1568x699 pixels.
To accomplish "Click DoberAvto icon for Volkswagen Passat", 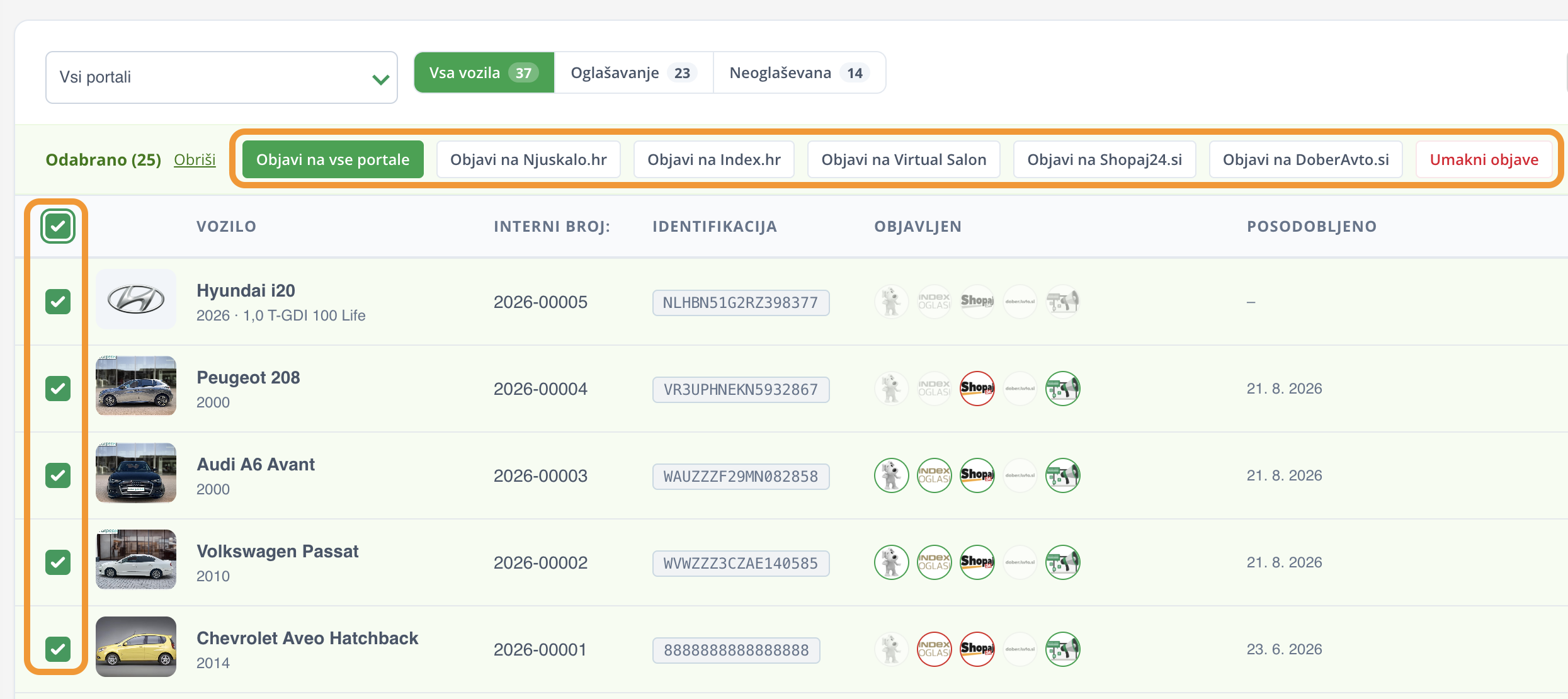I will (x=1020, y=562).
